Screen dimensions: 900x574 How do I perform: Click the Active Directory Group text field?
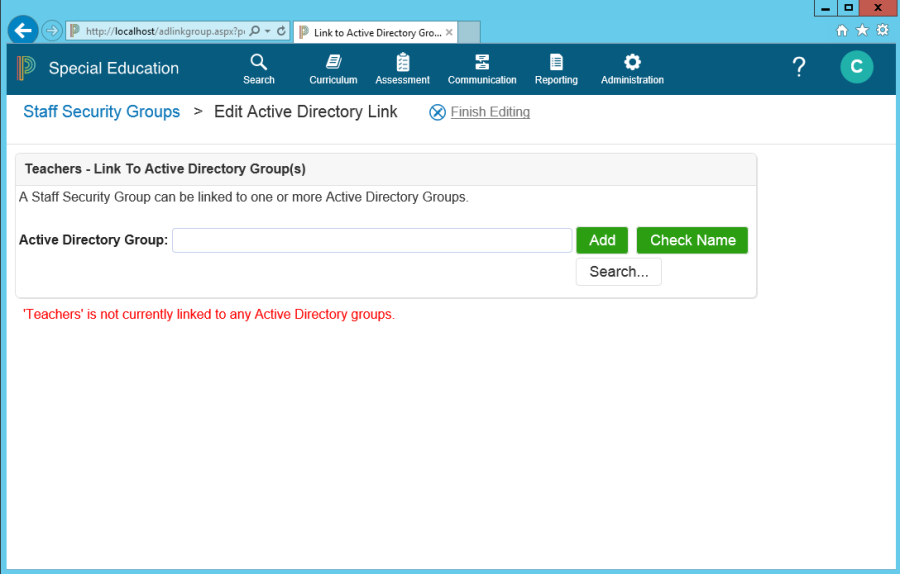click(x=371, y=240)
